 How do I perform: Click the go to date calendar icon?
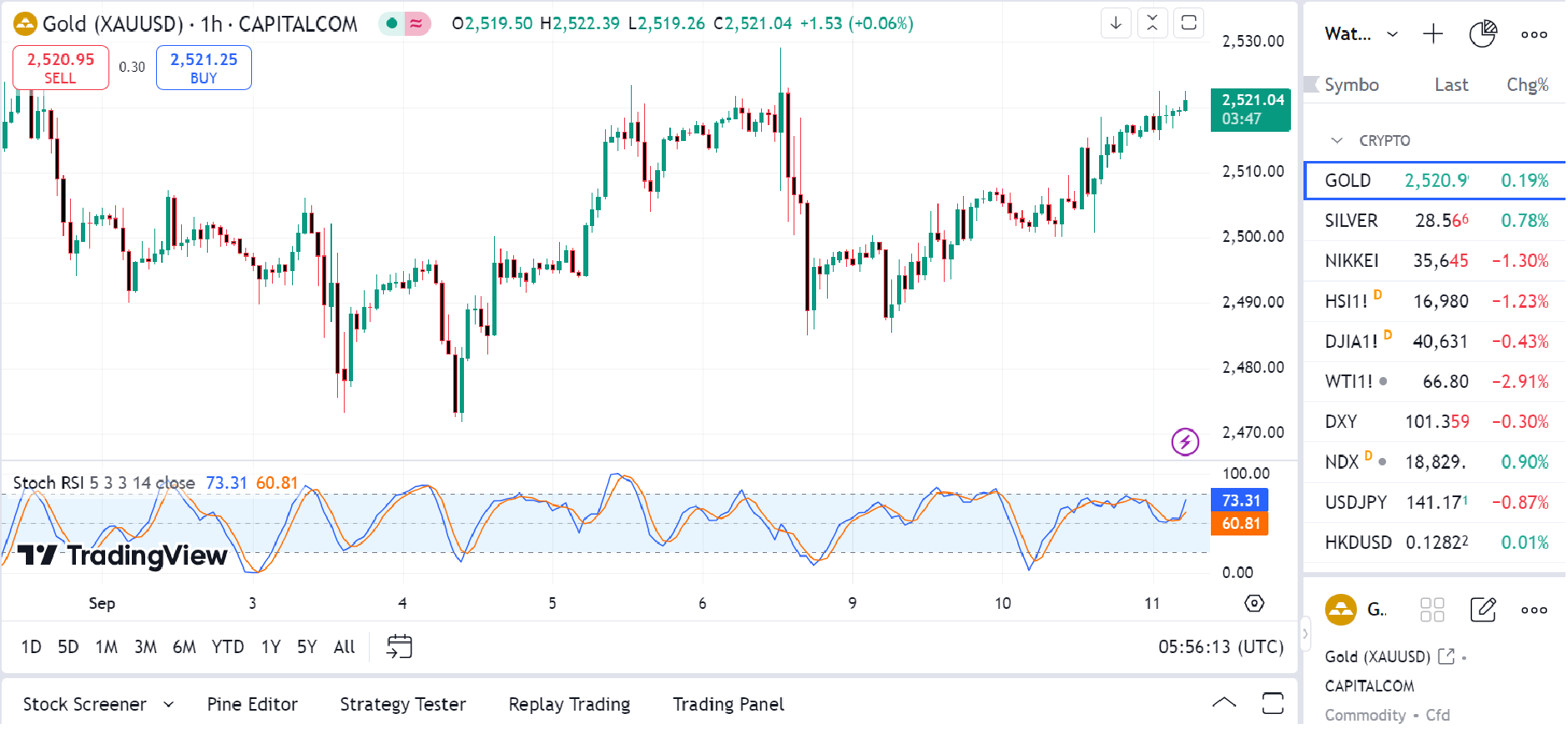(x=400, y=646)
